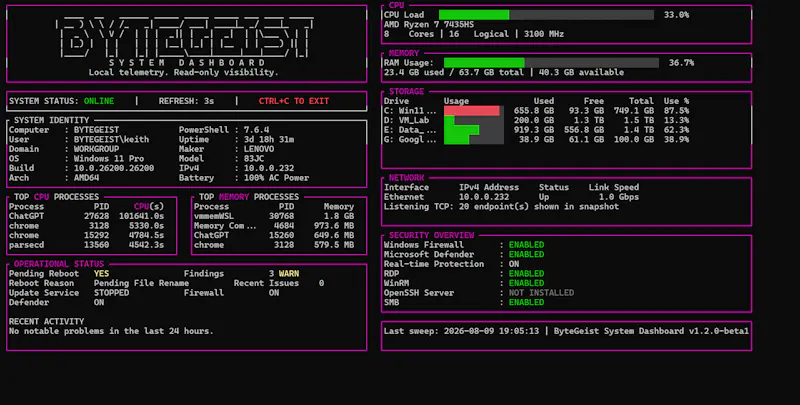This screenshot has width=800, height=405.
Task: Click the Maker value LENOVO
Action: tap(259, 149)
